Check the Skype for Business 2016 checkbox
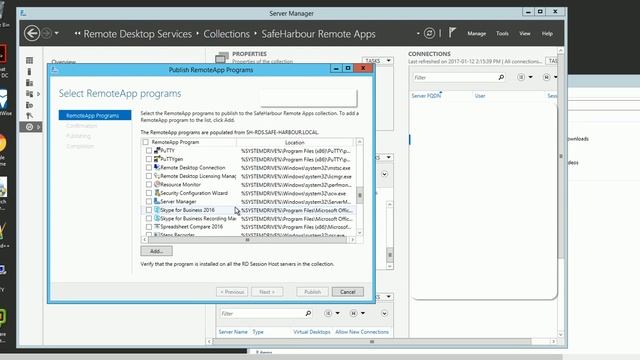640x360 pixels. [x=149, y=210]
